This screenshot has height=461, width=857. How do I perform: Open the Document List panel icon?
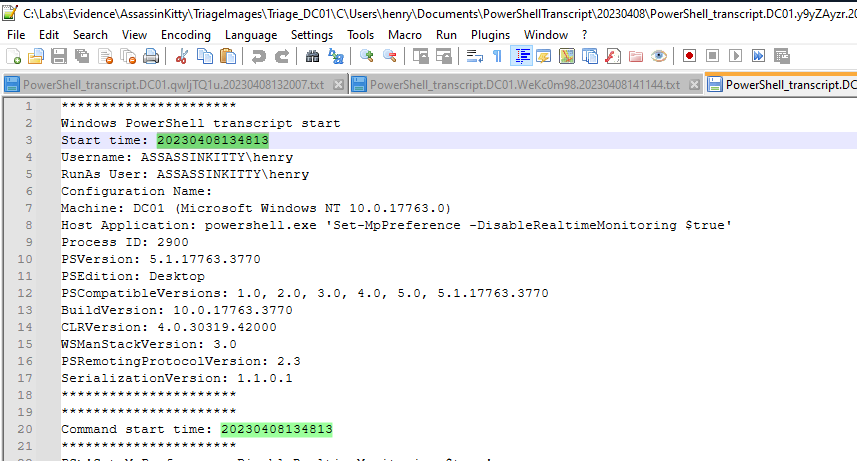click(590, 56)
